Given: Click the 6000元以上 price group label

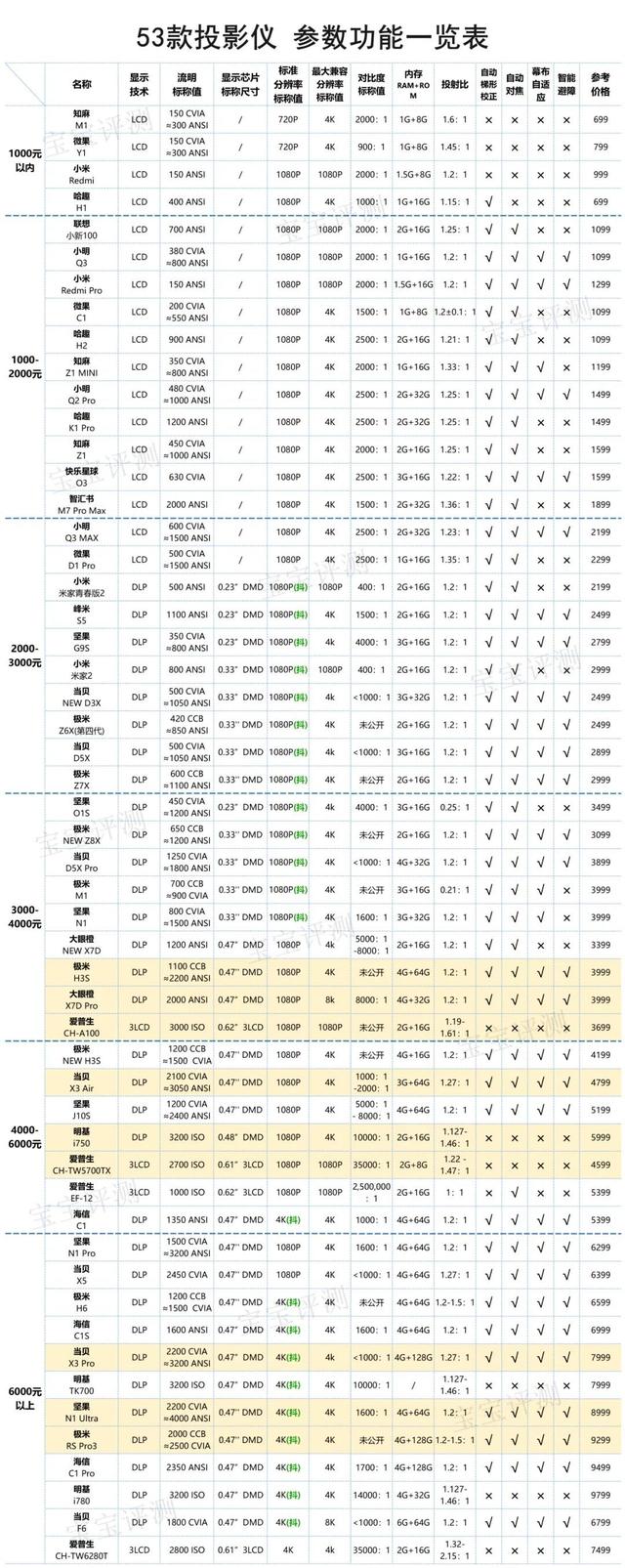Looking at the screenshot, I should [x=24, y=1398].
